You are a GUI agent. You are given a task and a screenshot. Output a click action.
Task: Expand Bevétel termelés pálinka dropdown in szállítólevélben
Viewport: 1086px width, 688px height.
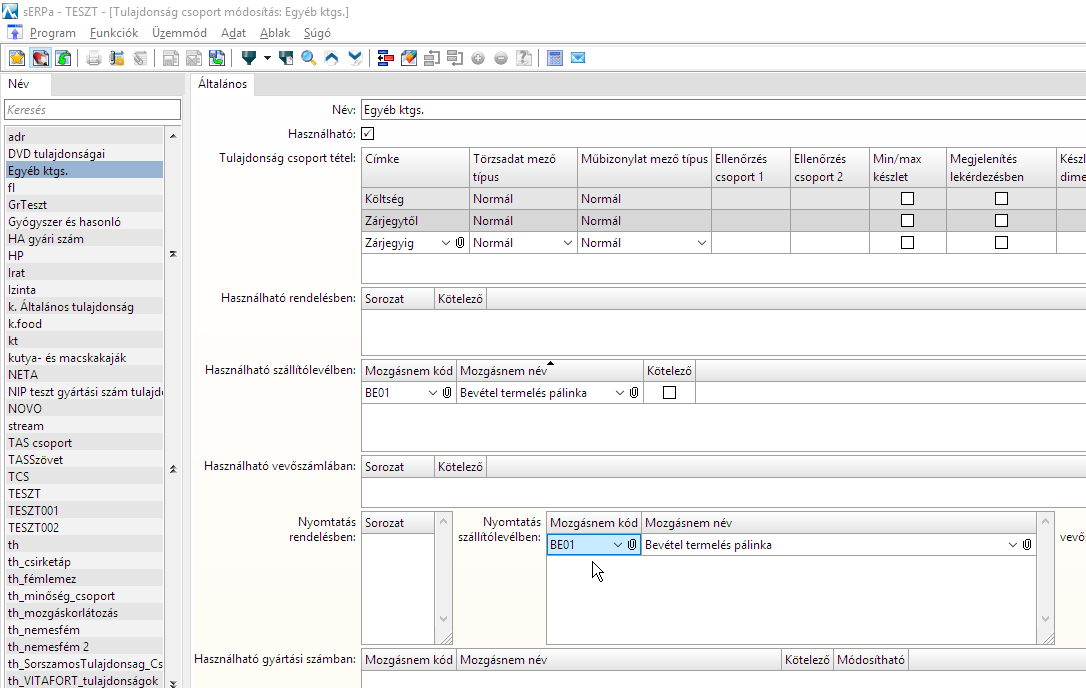click(x=620, y=393)
